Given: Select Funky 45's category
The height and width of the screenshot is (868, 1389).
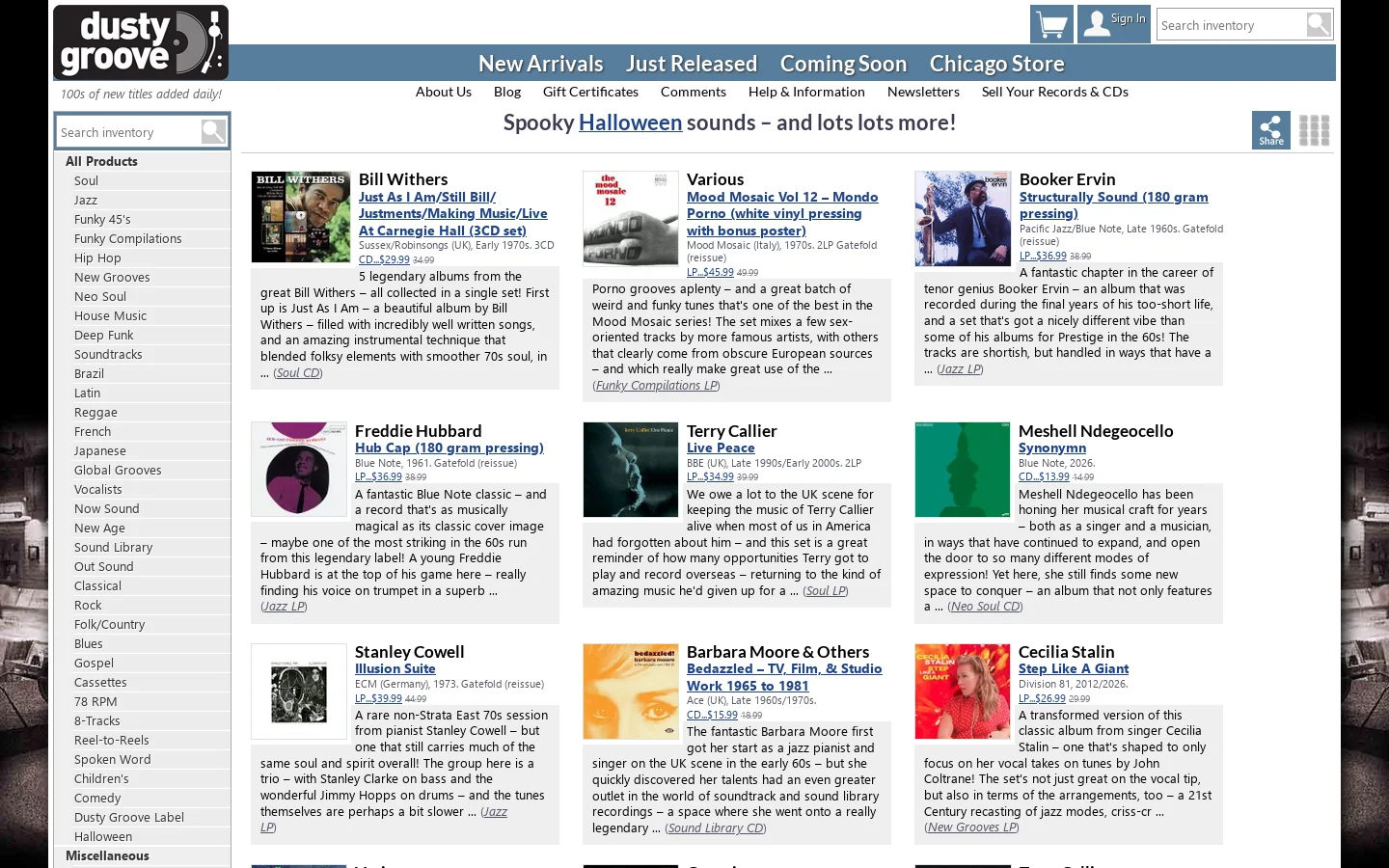Looking at the screenshot, I should pos(102,219).
